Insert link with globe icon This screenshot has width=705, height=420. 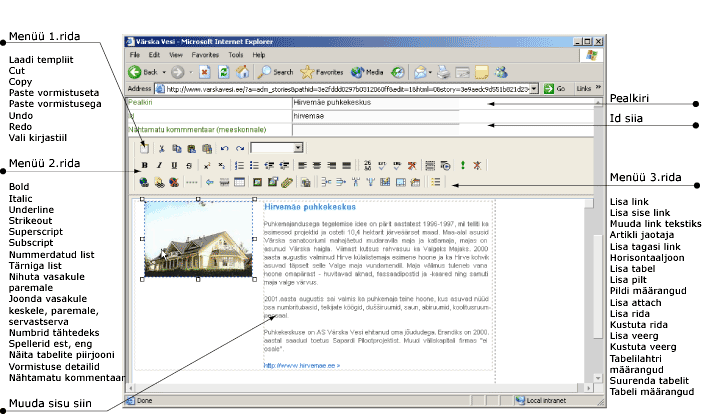[145, 183]
